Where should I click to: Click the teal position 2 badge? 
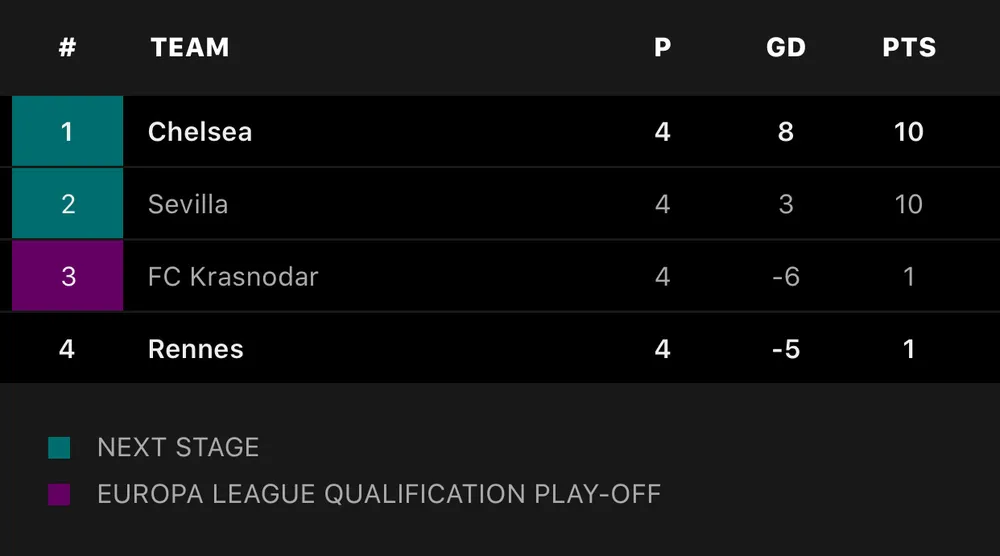[67, 204]
